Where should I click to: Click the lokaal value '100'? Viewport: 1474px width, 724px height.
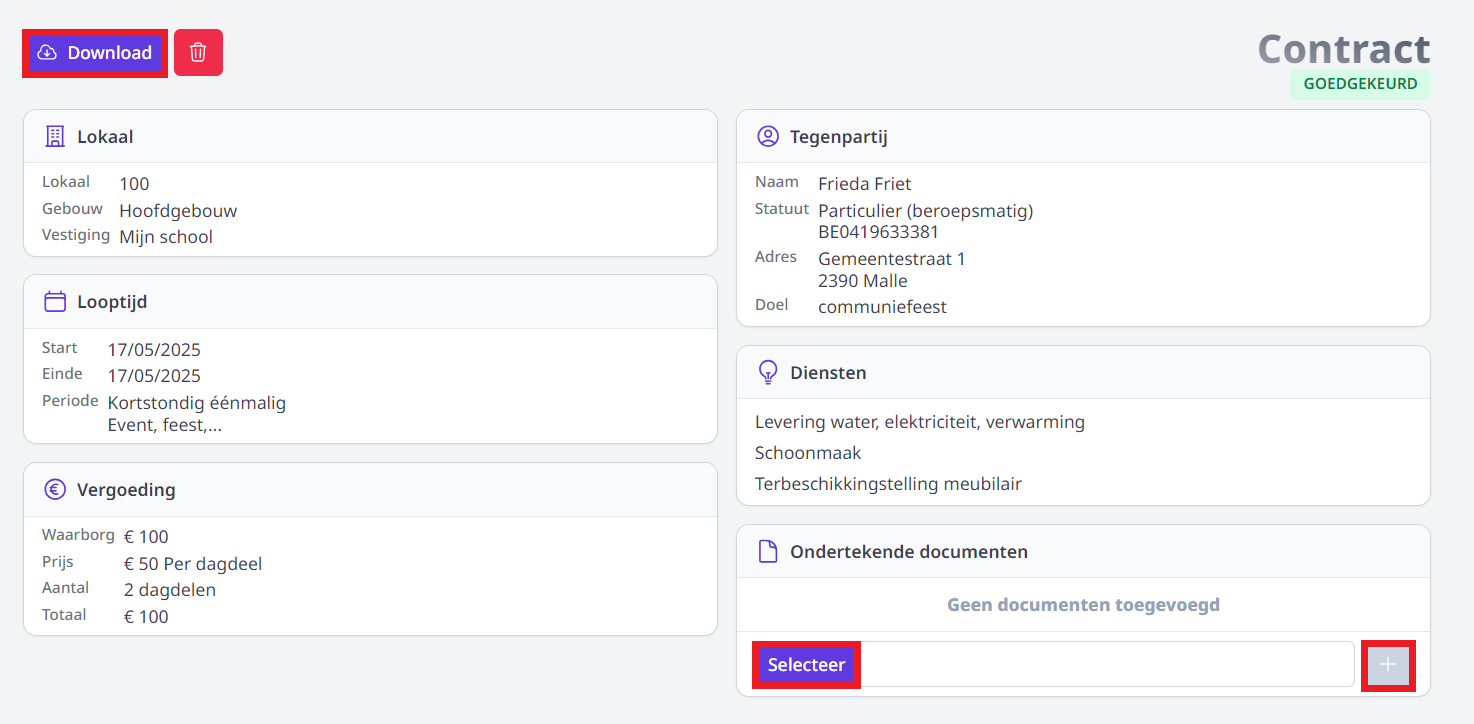134,184
